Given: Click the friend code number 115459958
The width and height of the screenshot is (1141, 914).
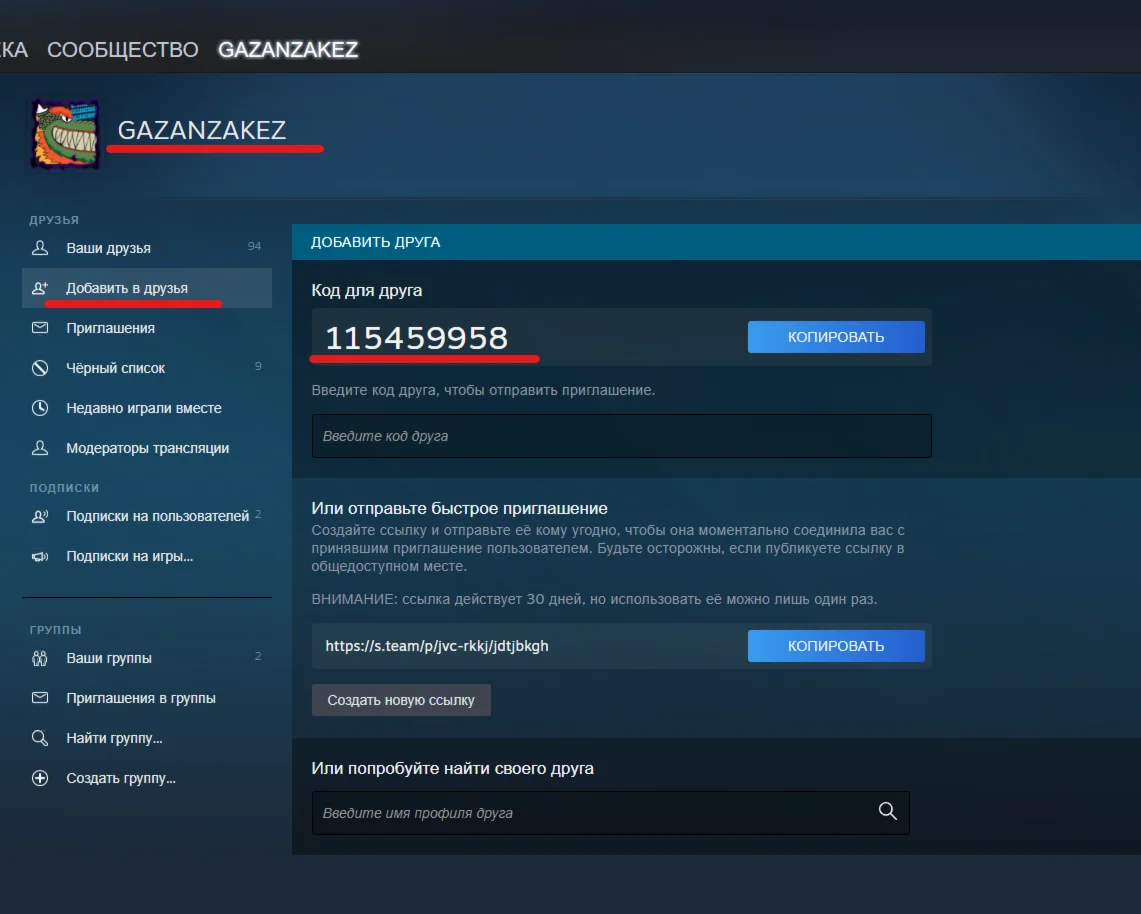Looking at the screenshot, I should [x=416, y=338].
